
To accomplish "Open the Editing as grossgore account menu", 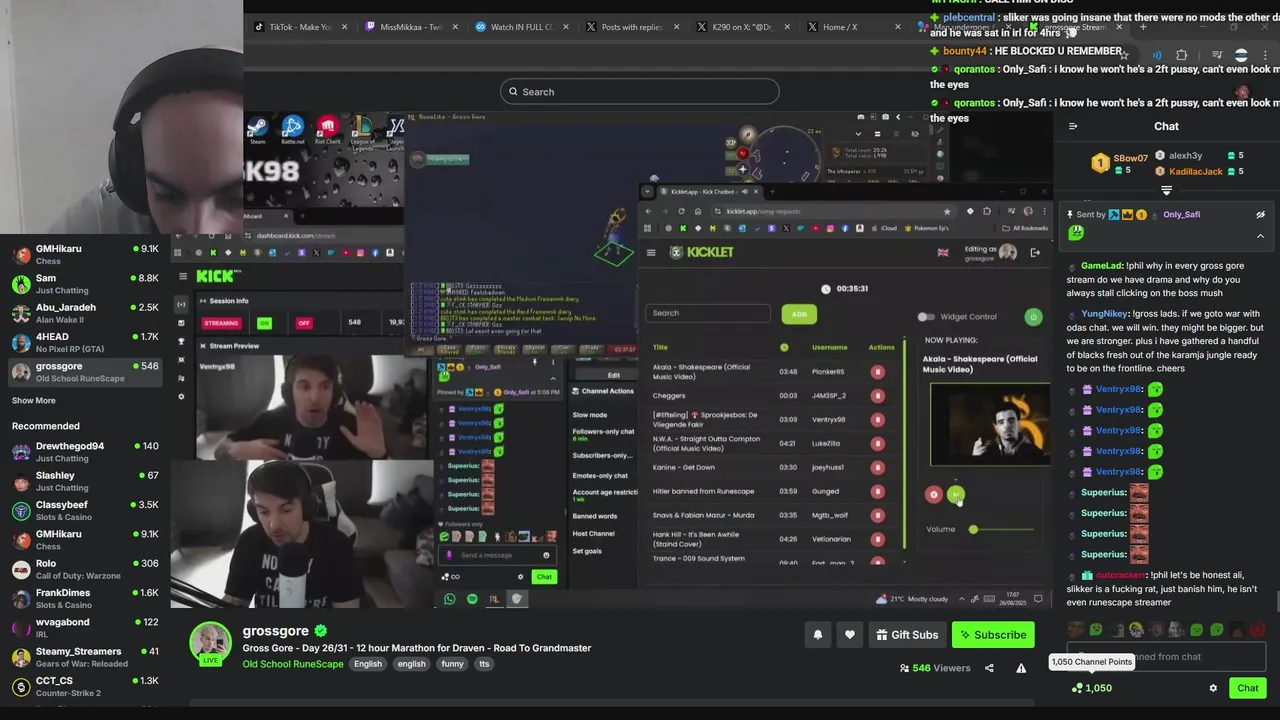I will click(991, 253).
